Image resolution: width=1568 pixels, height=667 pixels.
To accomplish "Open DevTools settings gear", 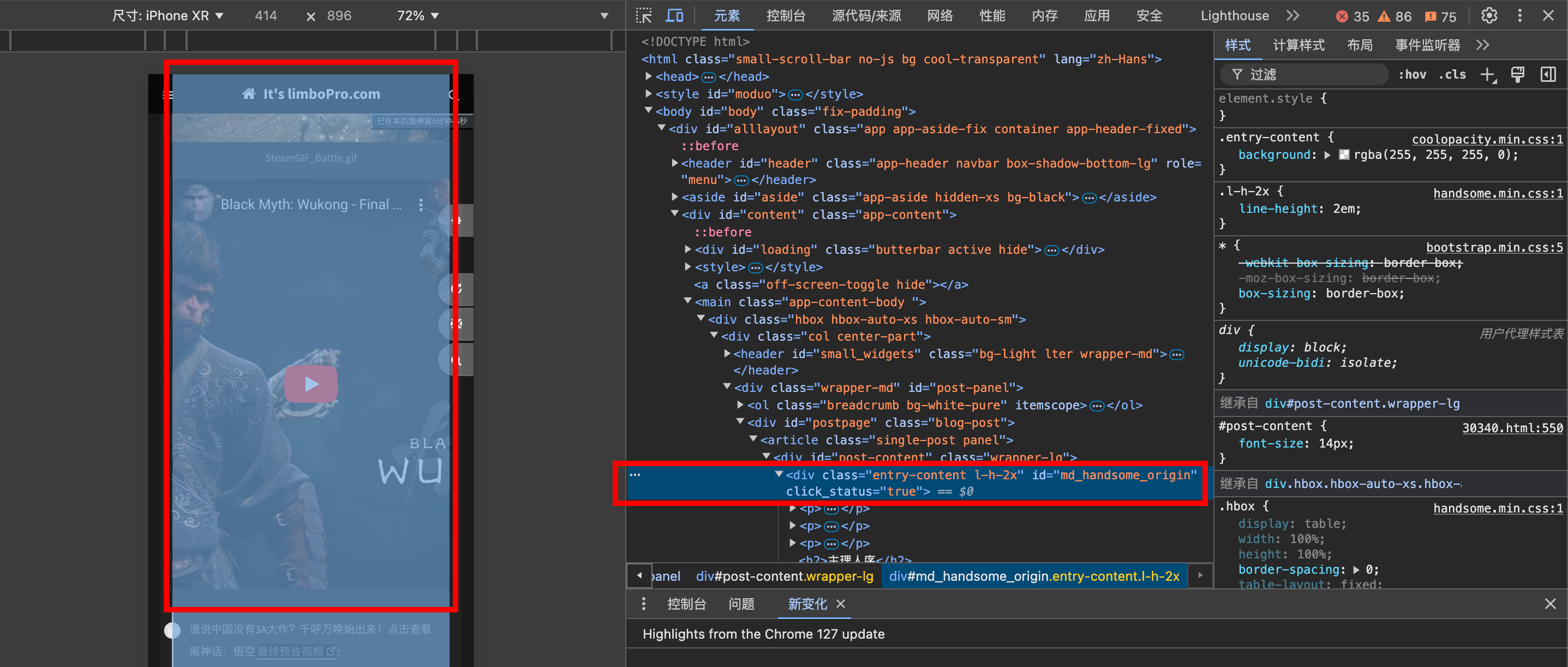I will click(x=1489, y=16).
